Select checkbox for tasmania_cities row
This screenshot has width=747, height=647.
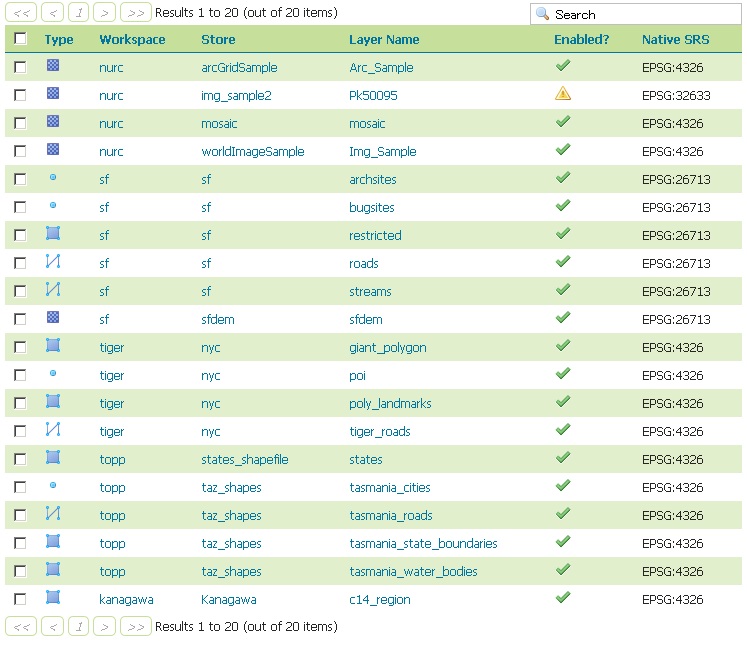click(20, 487)
